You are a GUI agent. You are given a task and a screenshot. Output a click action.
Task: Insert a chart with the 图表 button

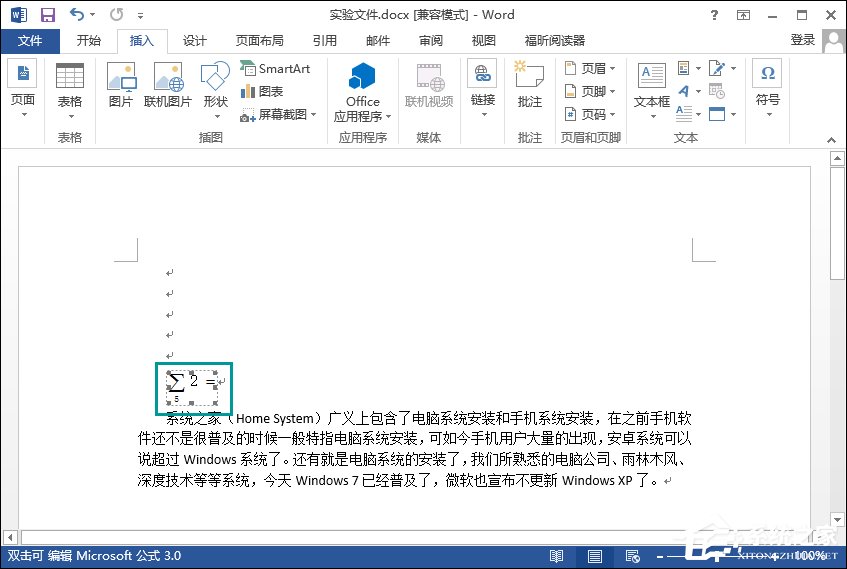point(262,92)
